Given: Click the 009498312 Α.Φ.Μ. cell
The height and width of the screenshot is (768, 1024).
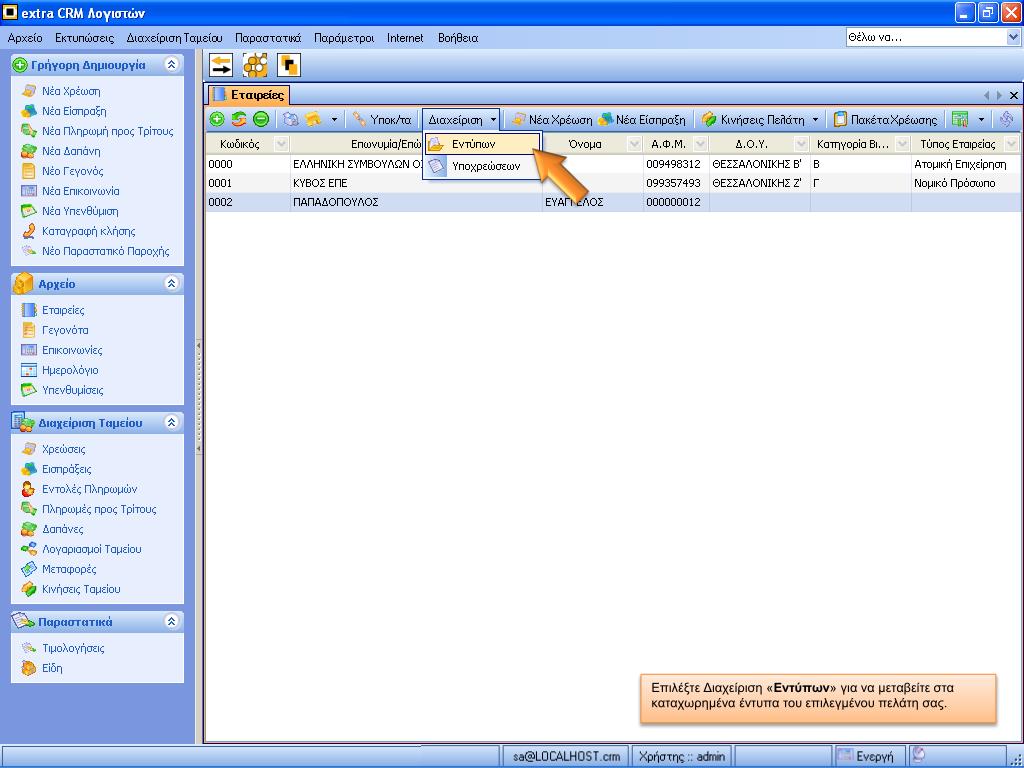Looking at the screenshot, I should coord(676,164).
